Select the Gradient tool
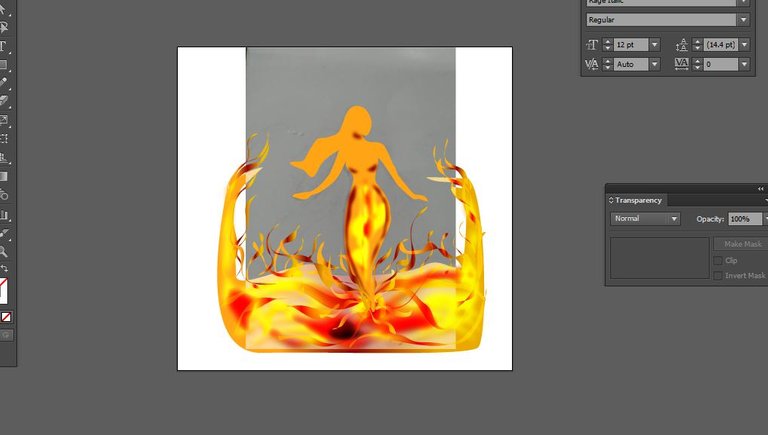This screenshot has width=768, height=435. pos(3,176)
